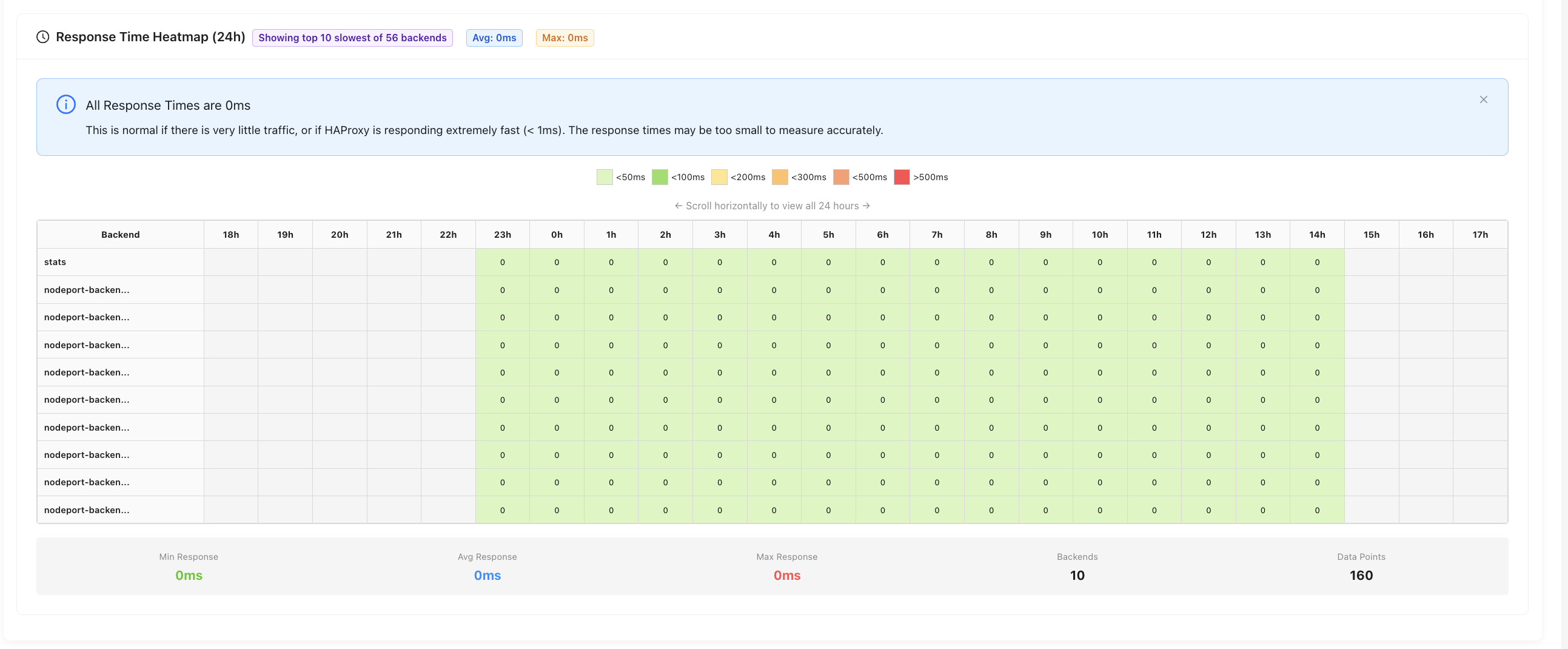The height and width of the screenshot is (649, 1568).
Task: Click the '23h' column header
Action: coord(502,234)
